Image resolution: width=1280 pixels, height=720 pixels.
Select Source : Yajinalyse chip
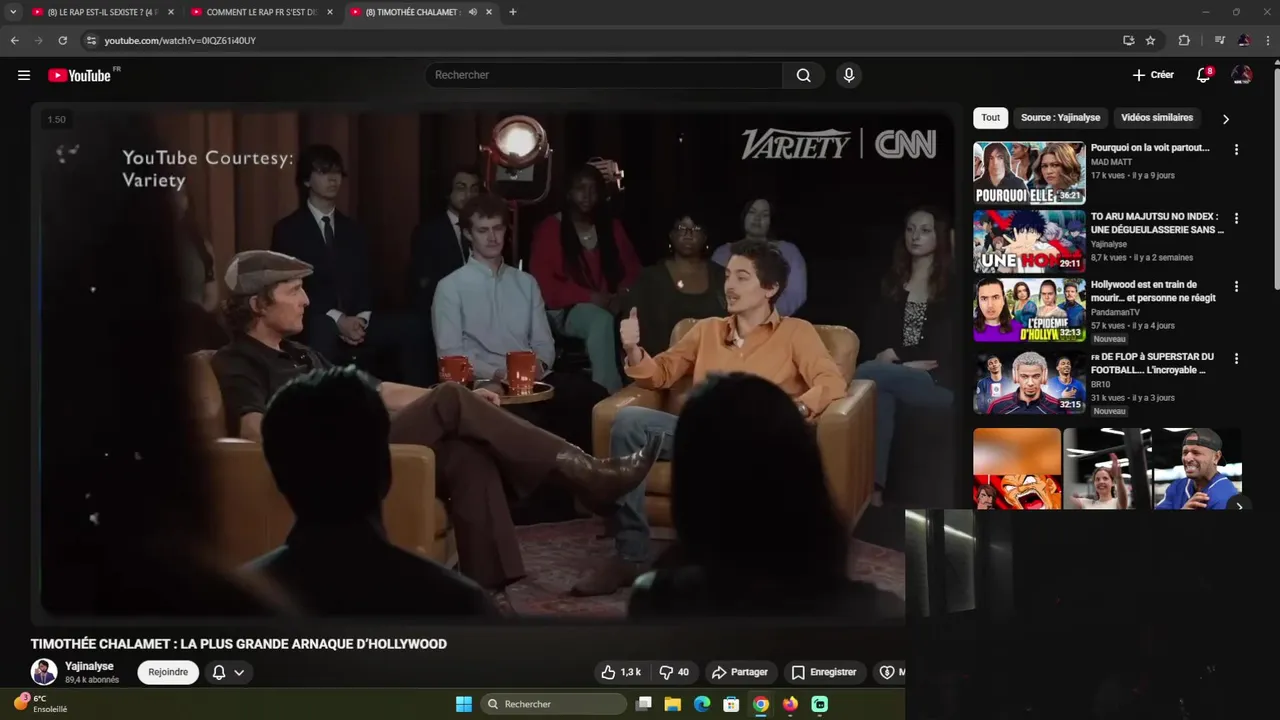(x=1060, y=118)
